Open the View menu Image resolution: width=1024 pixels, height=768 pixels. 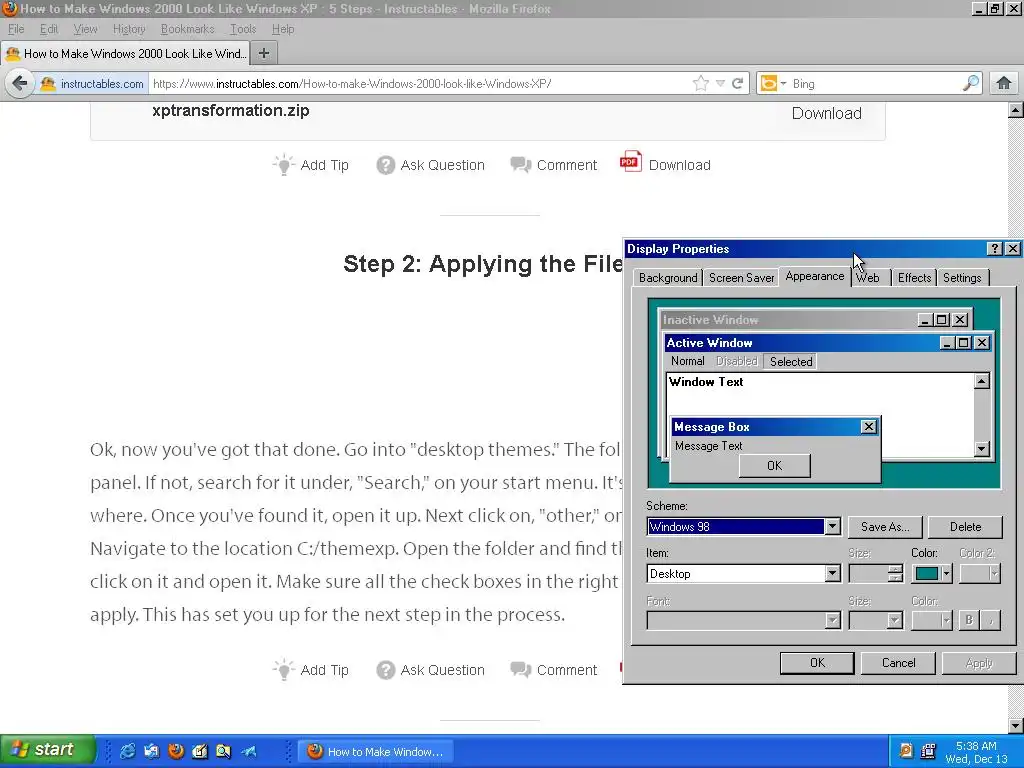(85, 29)
